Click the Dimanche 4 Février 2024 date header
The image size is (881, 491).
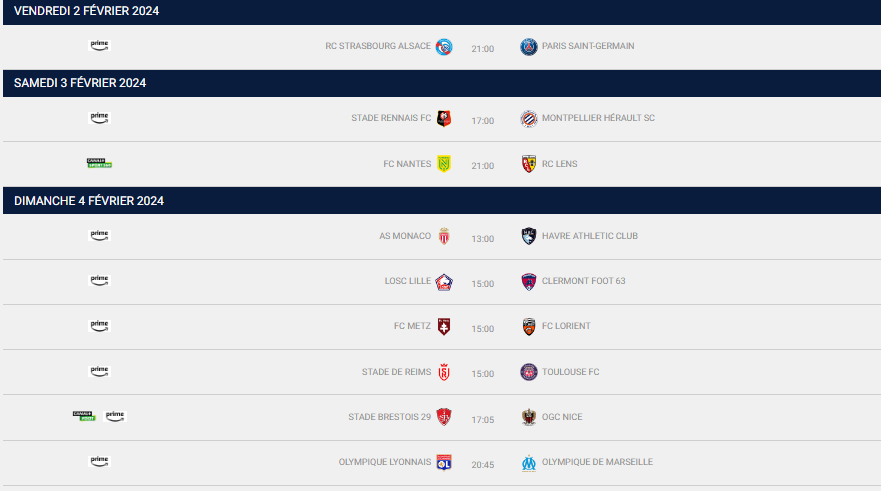89,201
